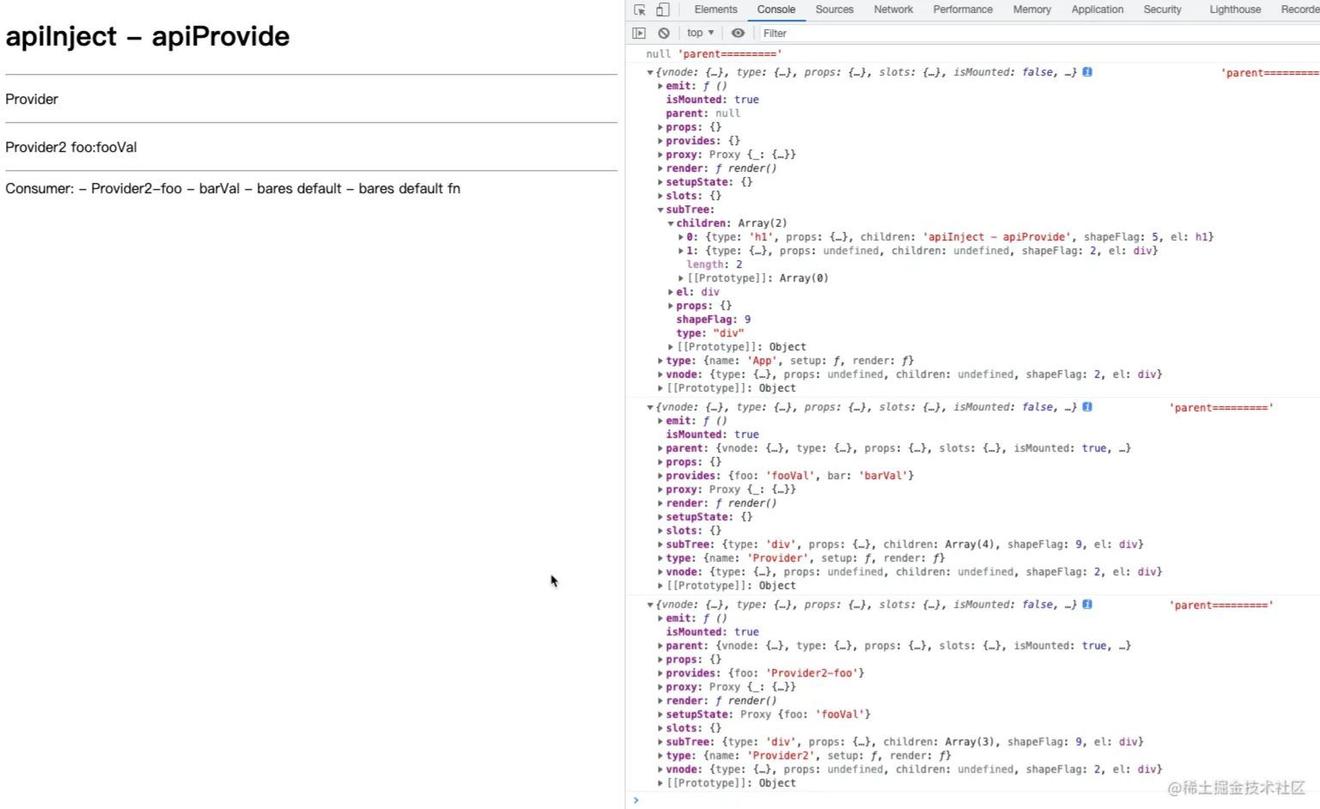Click the info badge on third logged object
This screenshot has width=1320, height=809.
(1087, 604)
